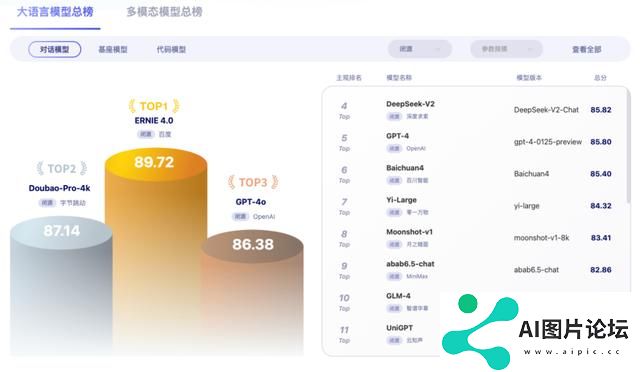The image size is (640, 372).
Task: Click the tag badge under GPT-4o
Action: [x=240, y=216]
